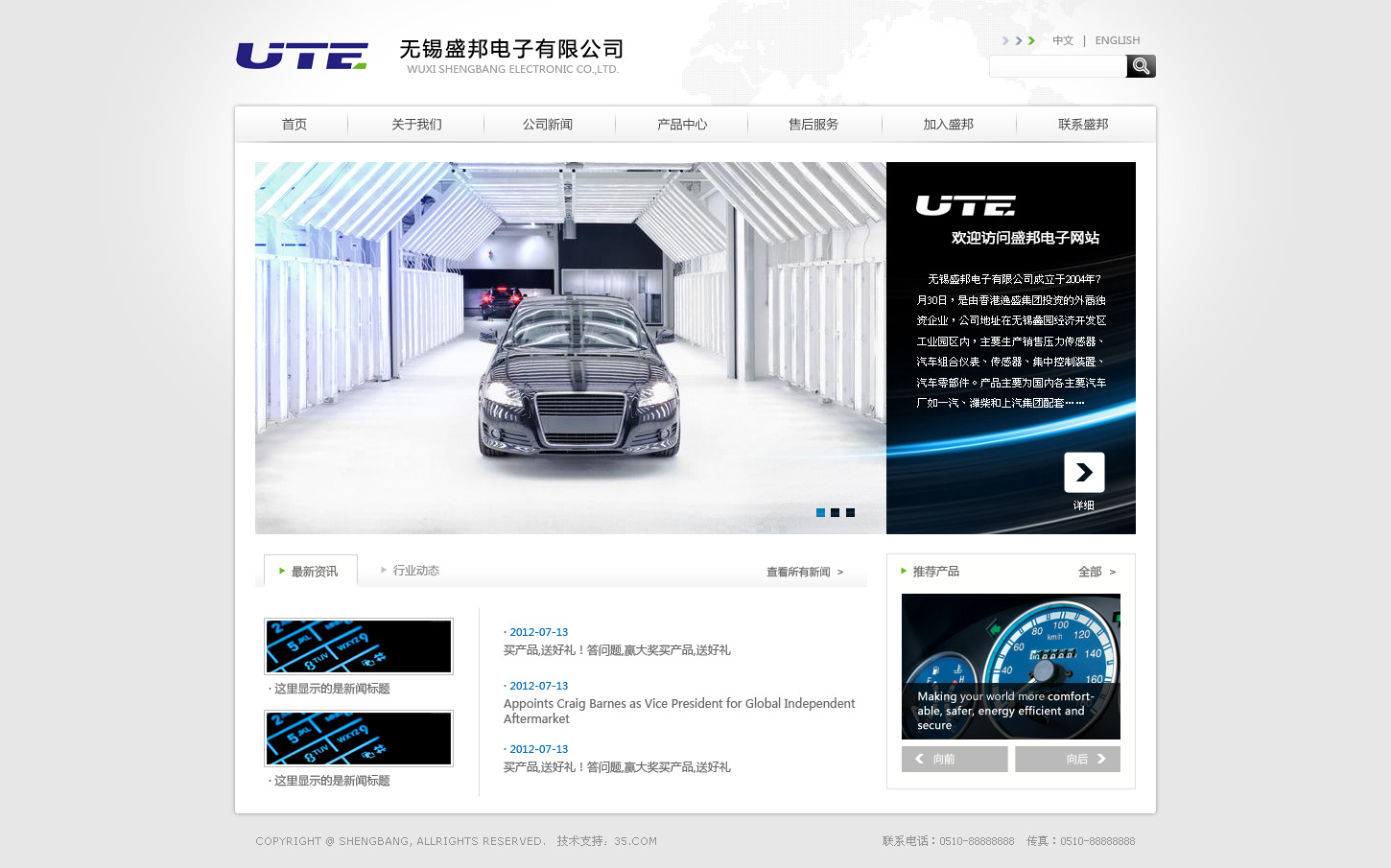Screen dimensions: 1391x868
Task: View 全部 recommended products
Action: (1096, 572)
